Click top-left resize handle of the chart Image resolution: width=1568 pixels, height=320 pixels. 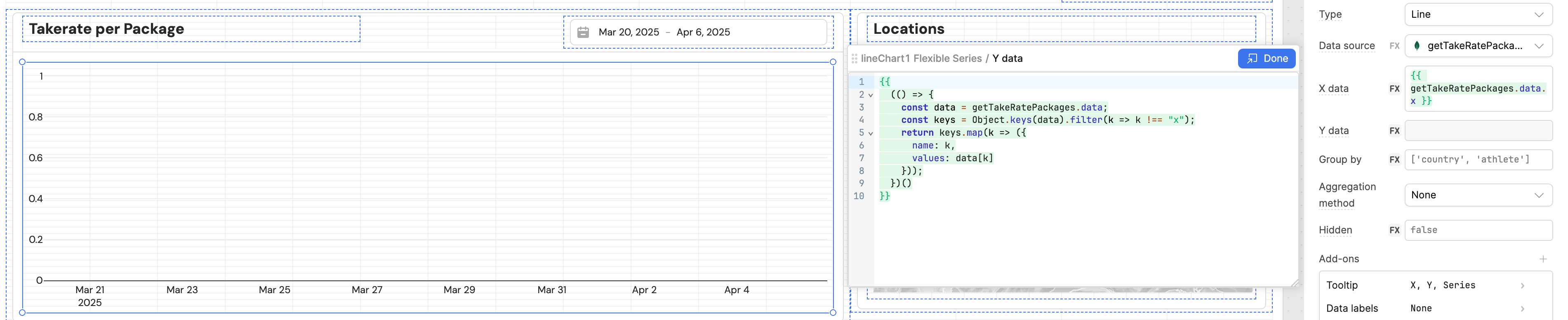pyautogui.click(x=23, y=62)
